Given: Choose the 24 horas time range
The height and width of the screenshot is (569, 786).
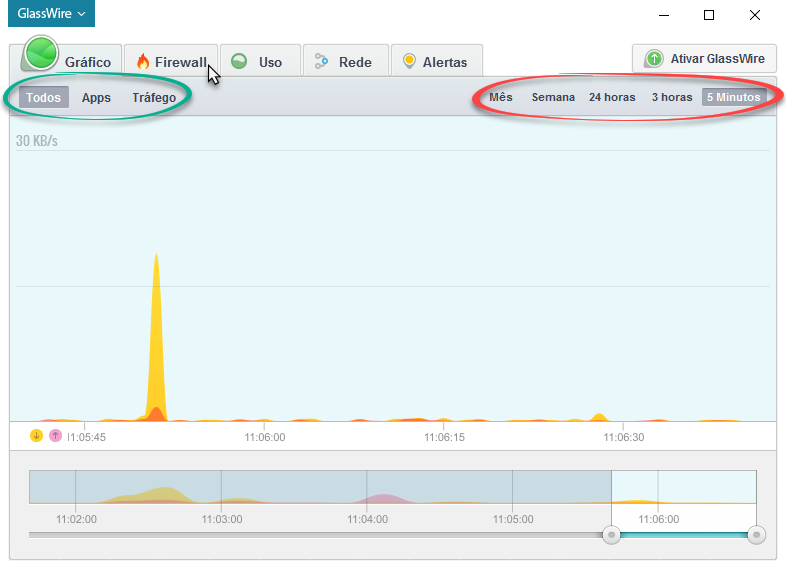Looking at the screenshot, I should [612, 97].
